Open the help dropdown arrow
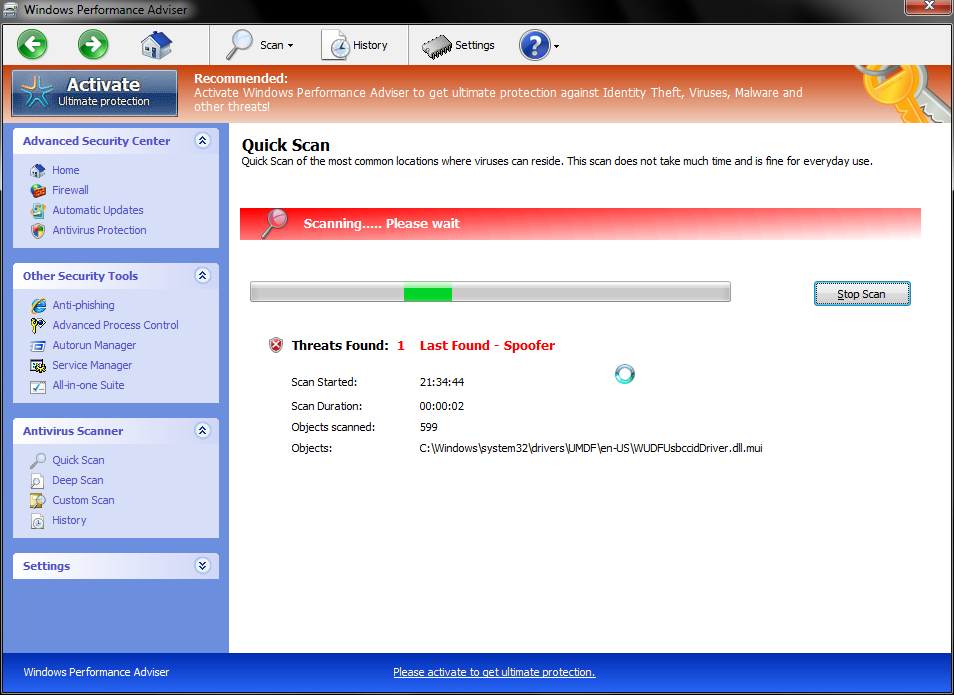 point(556,46)
